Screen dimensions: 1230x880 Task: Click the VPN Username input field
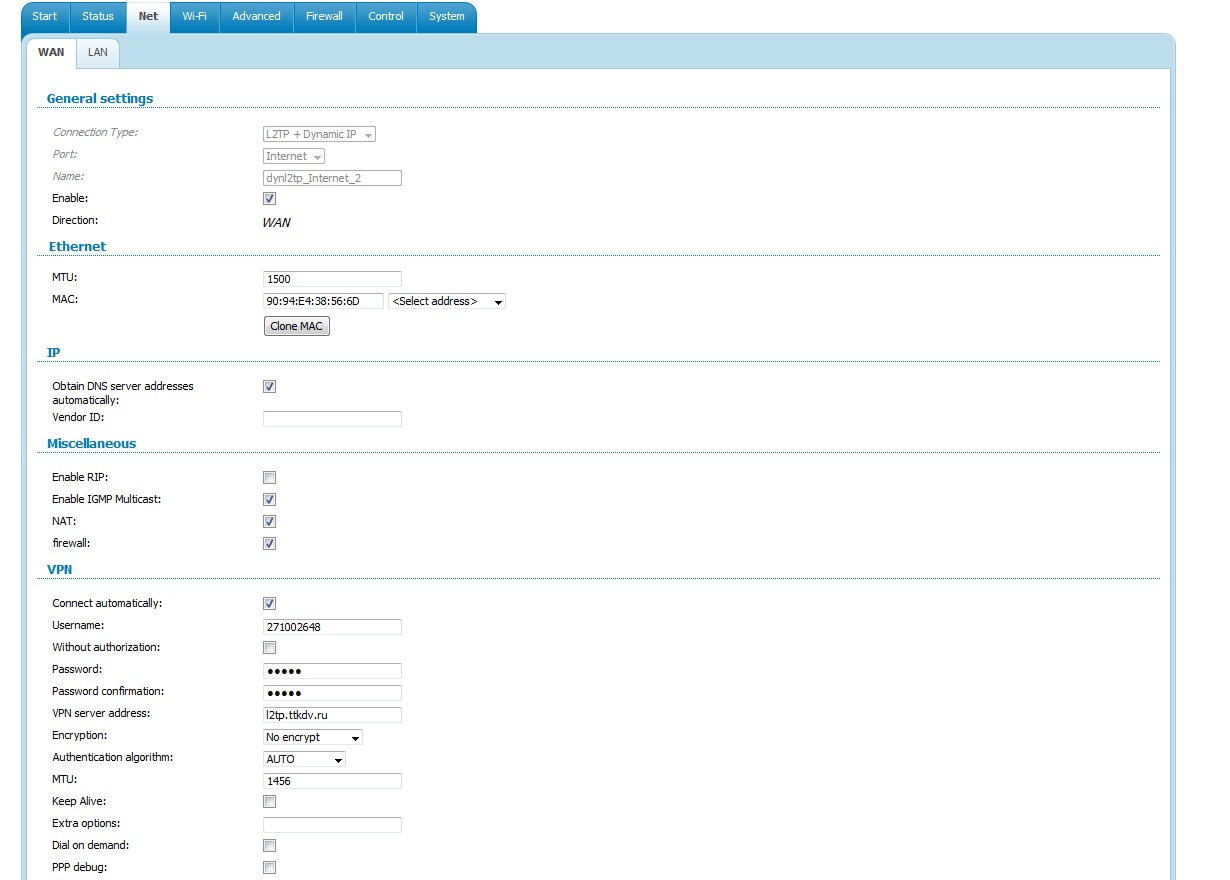pyautogui.click(x=332, y=627)
